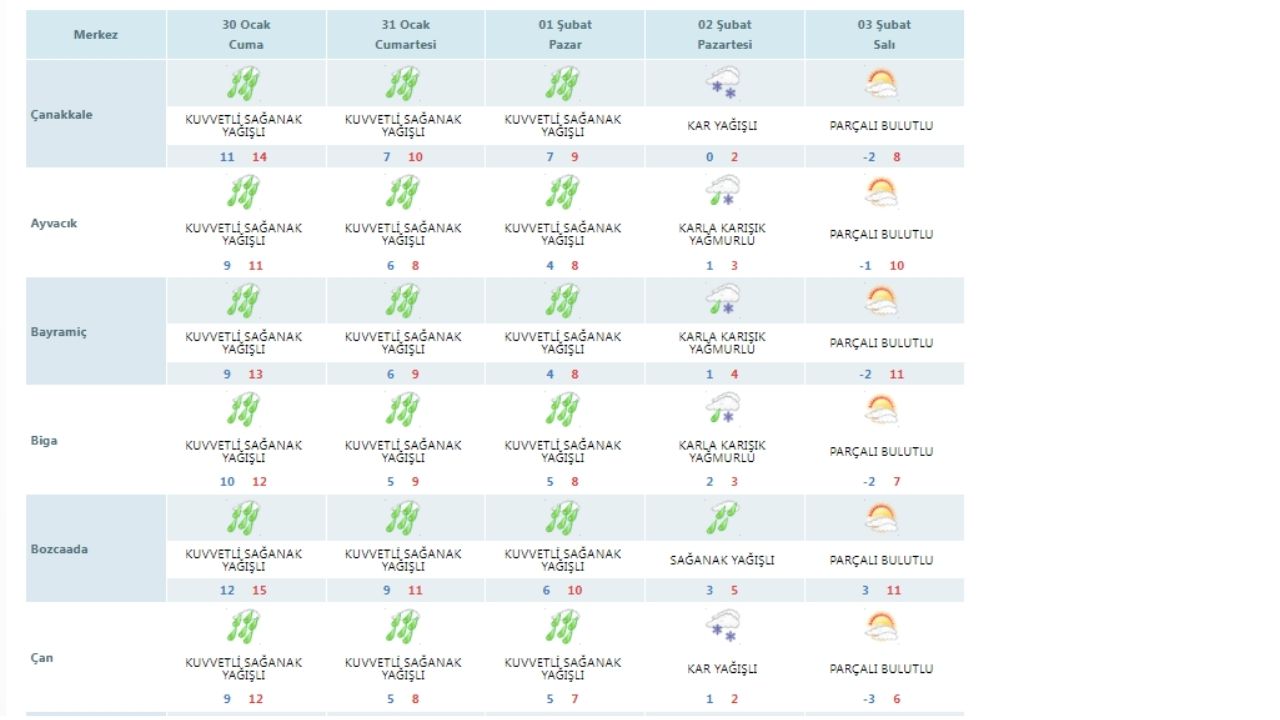Click the 30 Ocak Cuma column header
The image size is (1280, 720).
point(245,35)
